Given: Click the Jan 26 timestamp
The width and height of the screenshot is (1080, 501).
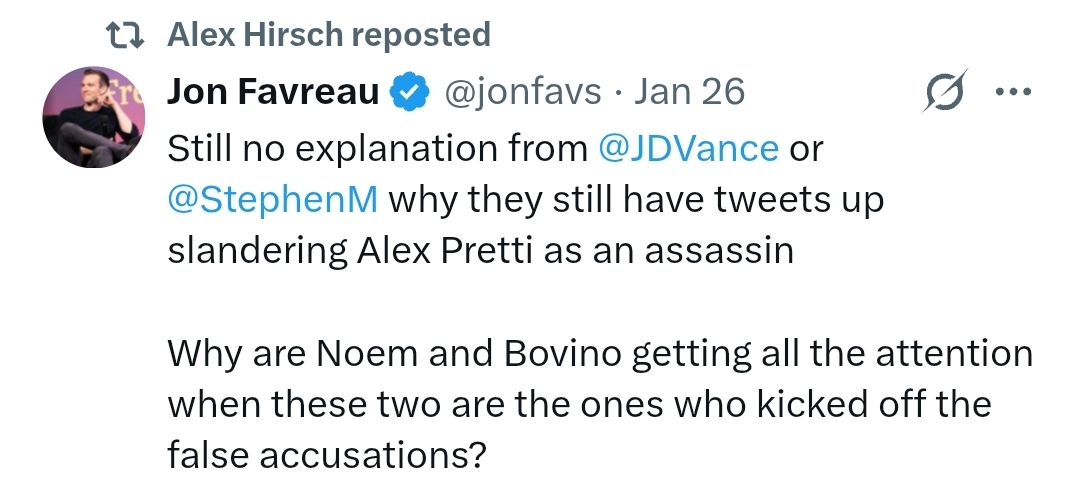Looking at the screenshot, I should 689,91.
